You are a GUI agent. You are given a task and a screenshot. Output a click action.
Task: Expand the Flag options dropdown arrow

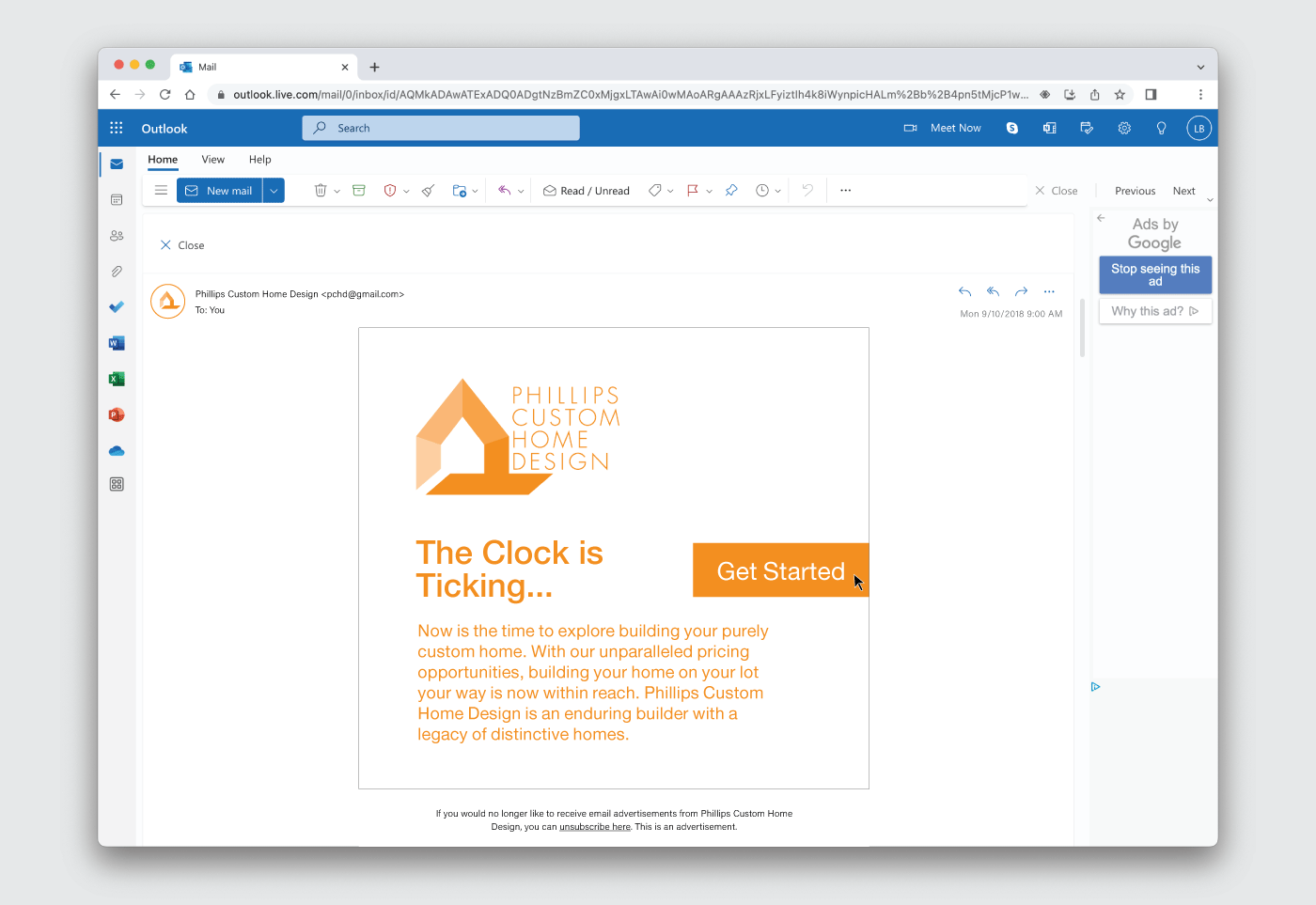(709, 191)
